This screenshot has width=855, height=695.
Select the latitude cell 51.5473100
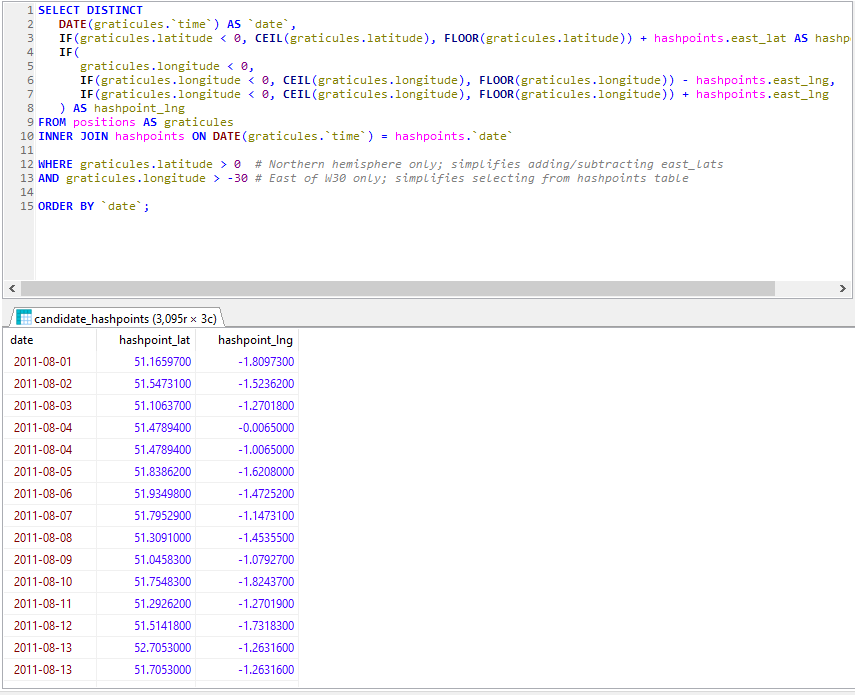tap(162, 384)
